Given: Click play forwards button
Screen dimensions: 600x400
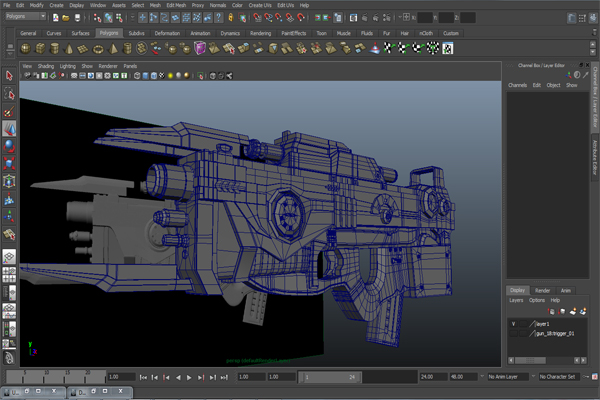Looking at the screenshot, I should [189, 377].
